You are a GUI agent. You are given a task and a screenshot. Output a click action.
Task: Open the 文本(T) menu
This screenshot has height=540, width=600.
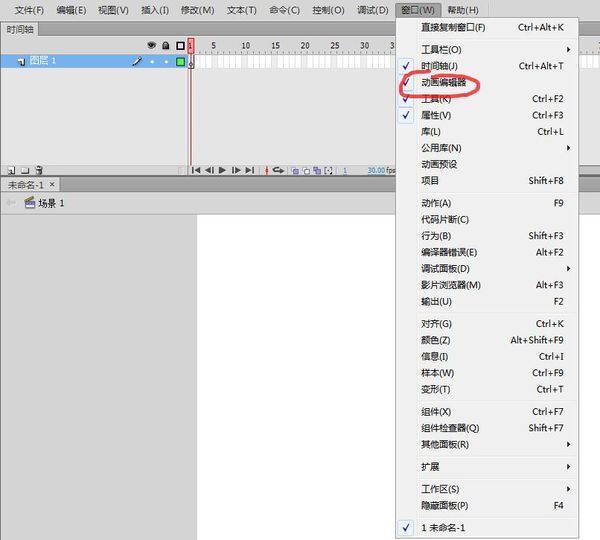tap(241, 10)
